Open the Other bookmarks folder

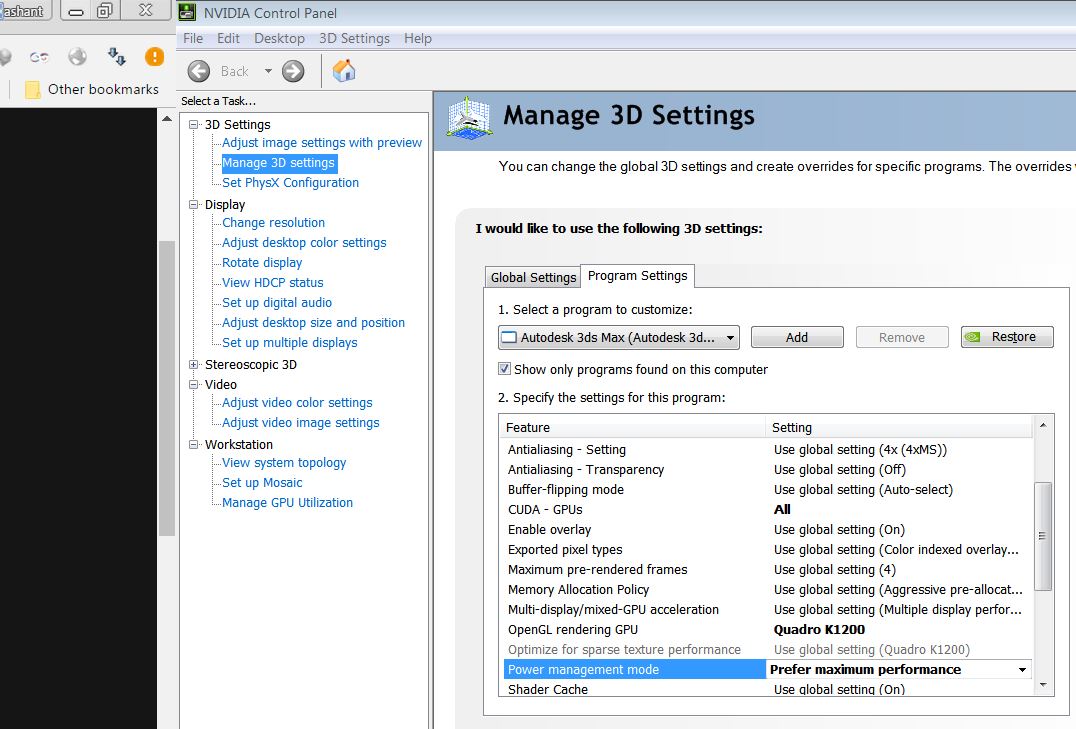coord(92,89)
